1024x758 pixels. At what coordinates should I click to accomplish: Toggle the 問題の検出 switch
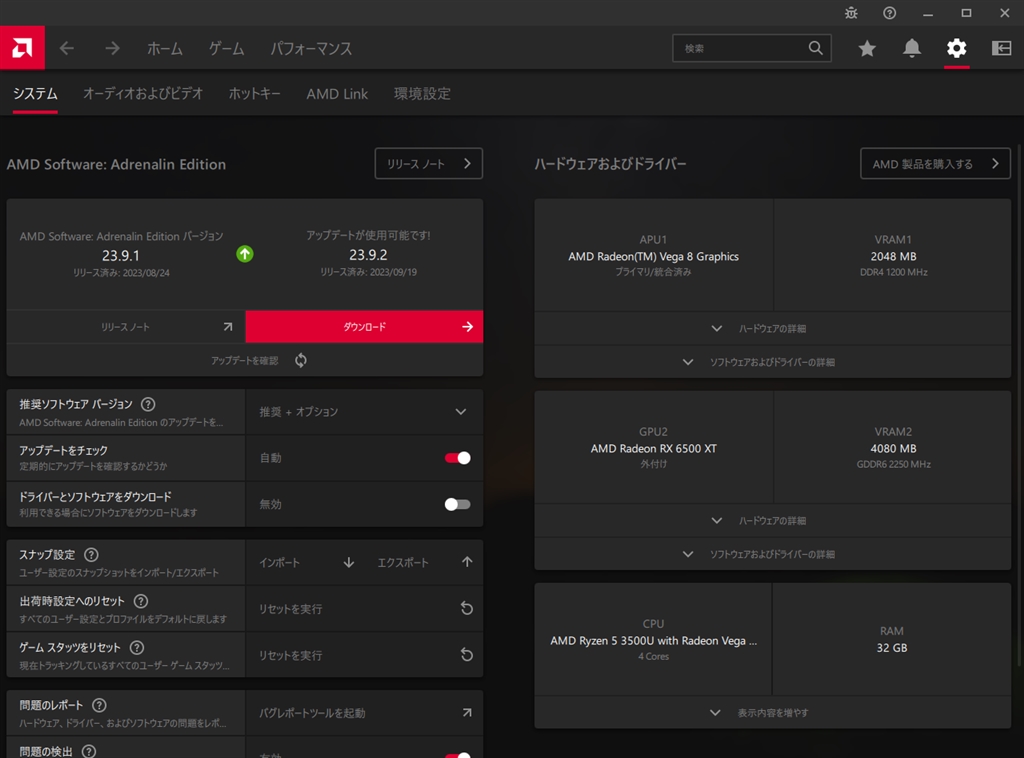[x=457, y=755]
